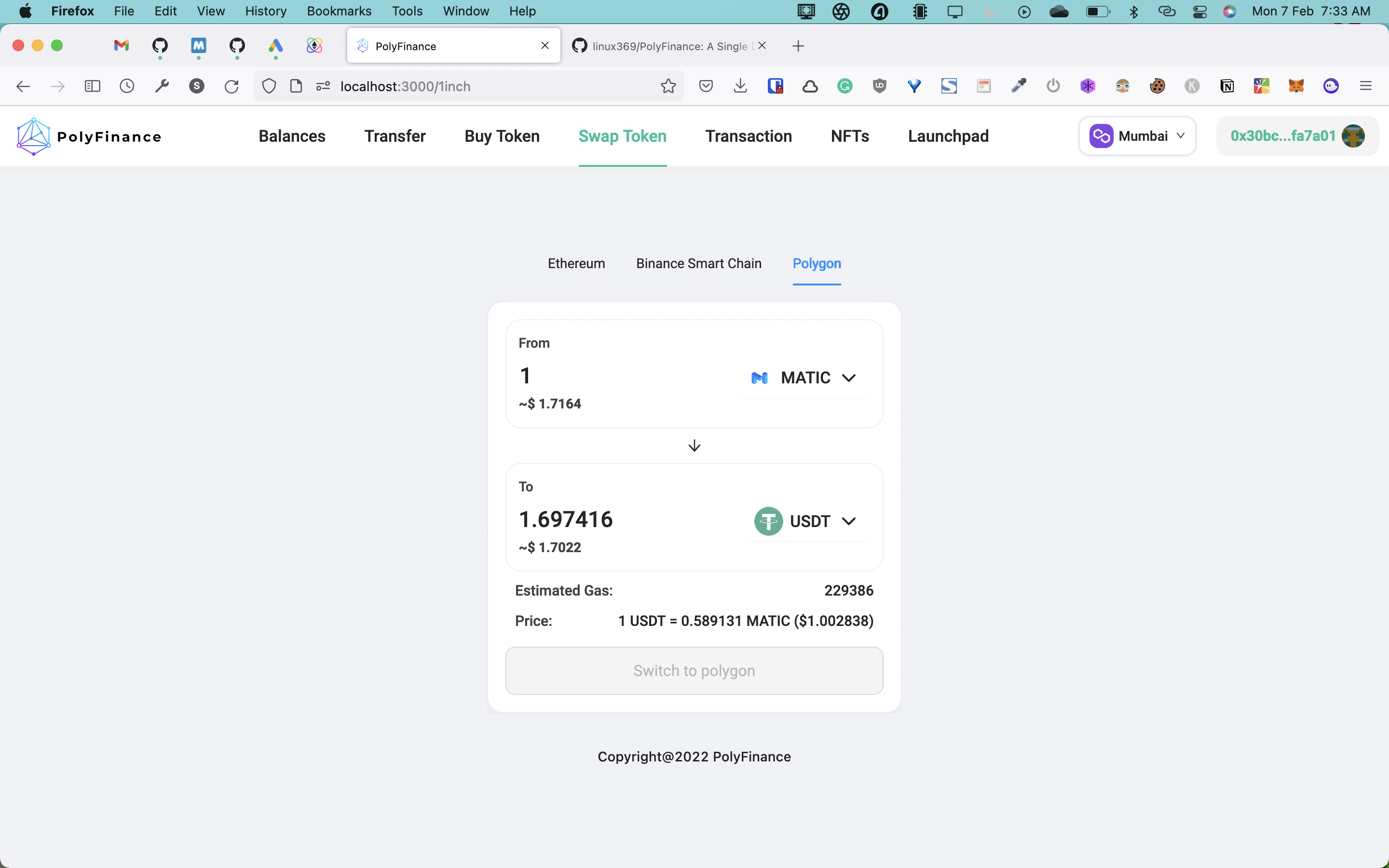Screen dimensions: 1389x868
Task: Expand the Mumbai network dropdown
Action: (1137, 136)
